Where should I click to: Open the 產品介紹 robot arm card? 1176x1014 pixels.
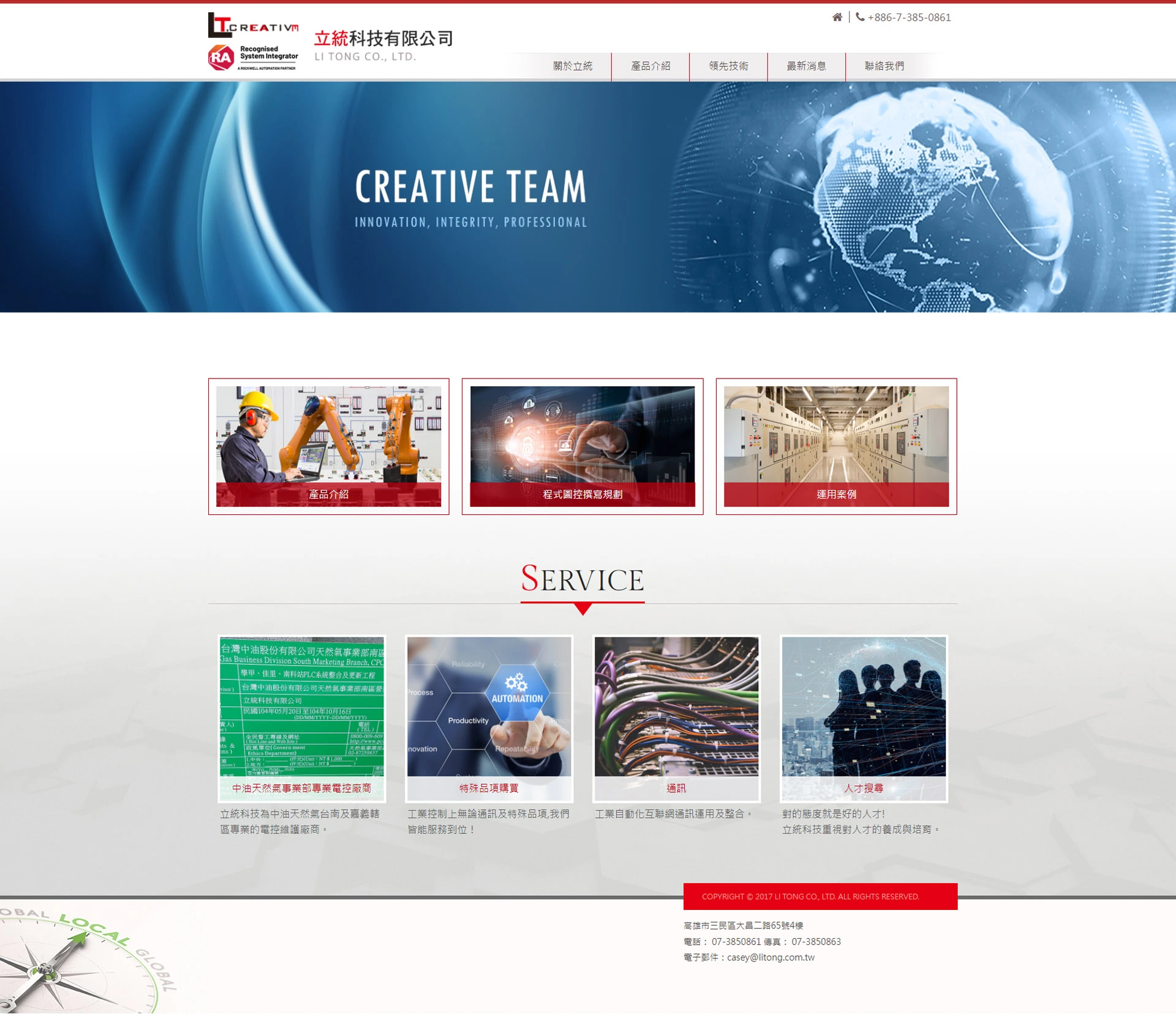click(328, 446)
